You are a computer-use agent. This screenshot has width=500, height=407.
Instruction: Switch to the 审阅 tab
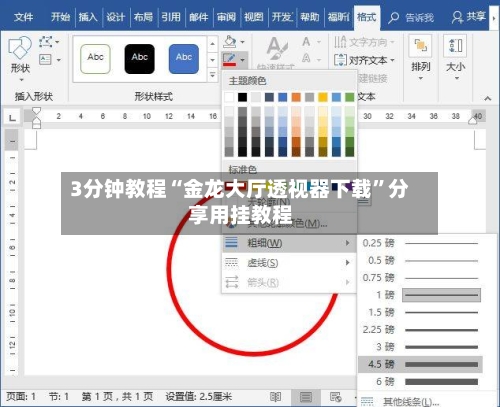point(226,17)
